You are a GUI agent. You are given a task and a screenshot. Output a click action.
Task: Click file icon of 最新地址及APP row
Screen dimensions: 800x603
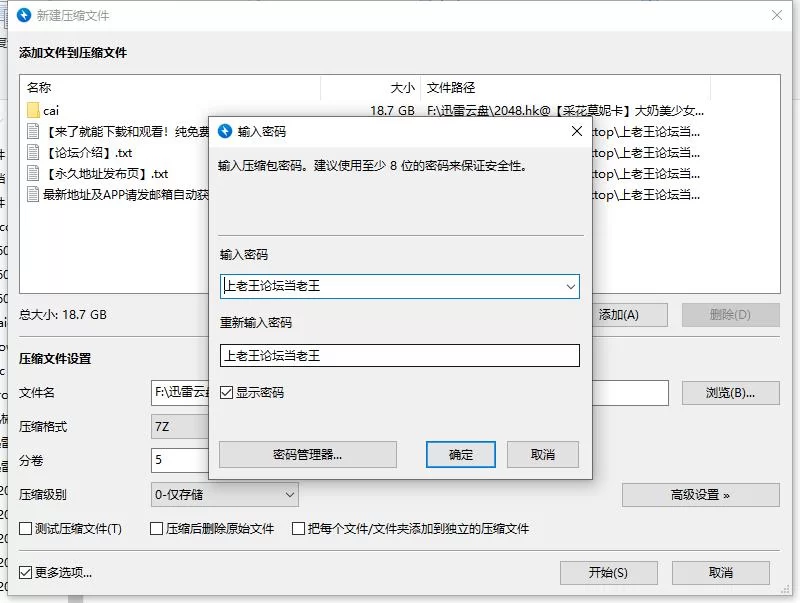pos(33,194)
